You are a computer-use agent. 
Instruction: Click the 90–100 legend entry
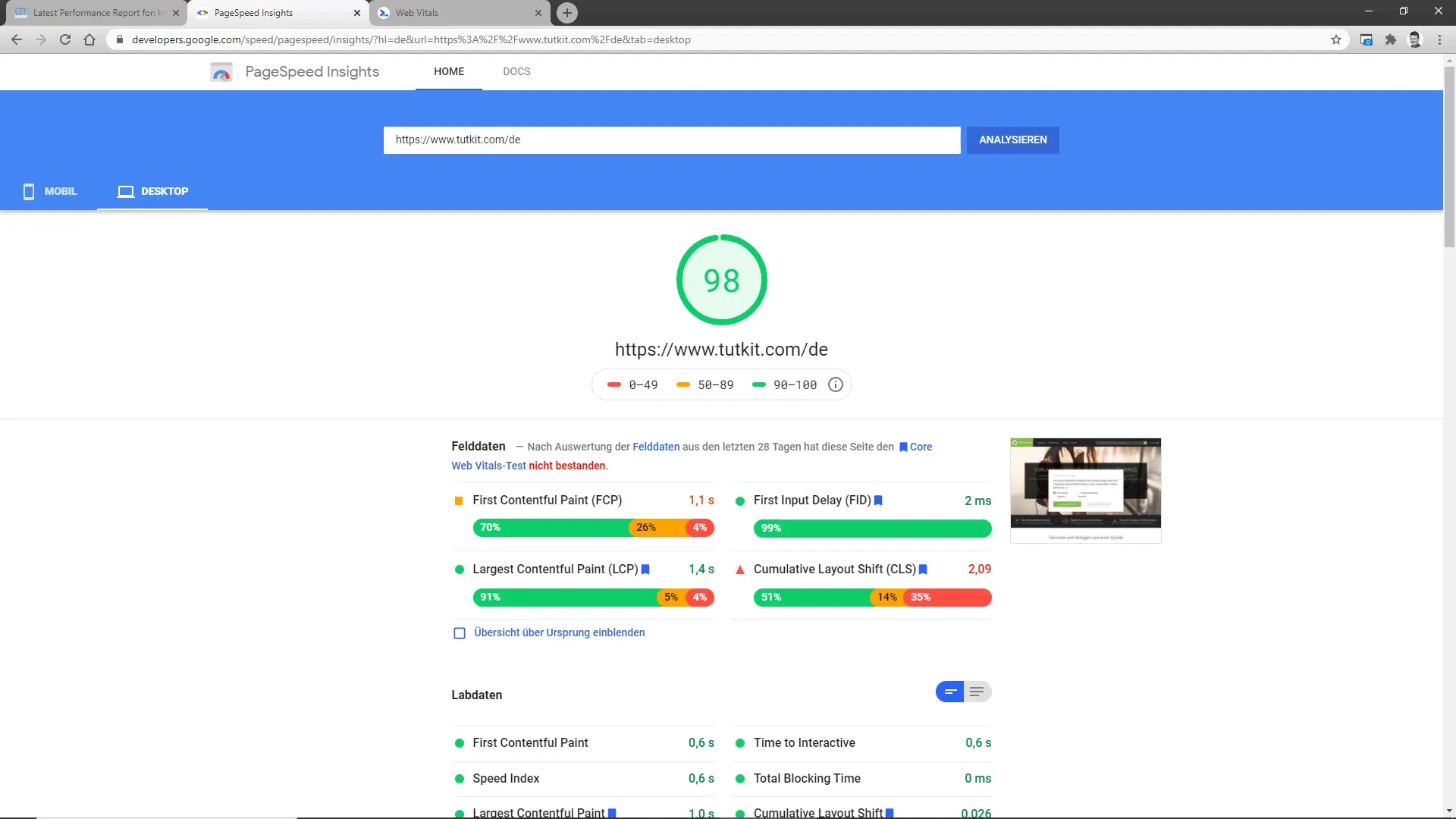pos(784,385)
